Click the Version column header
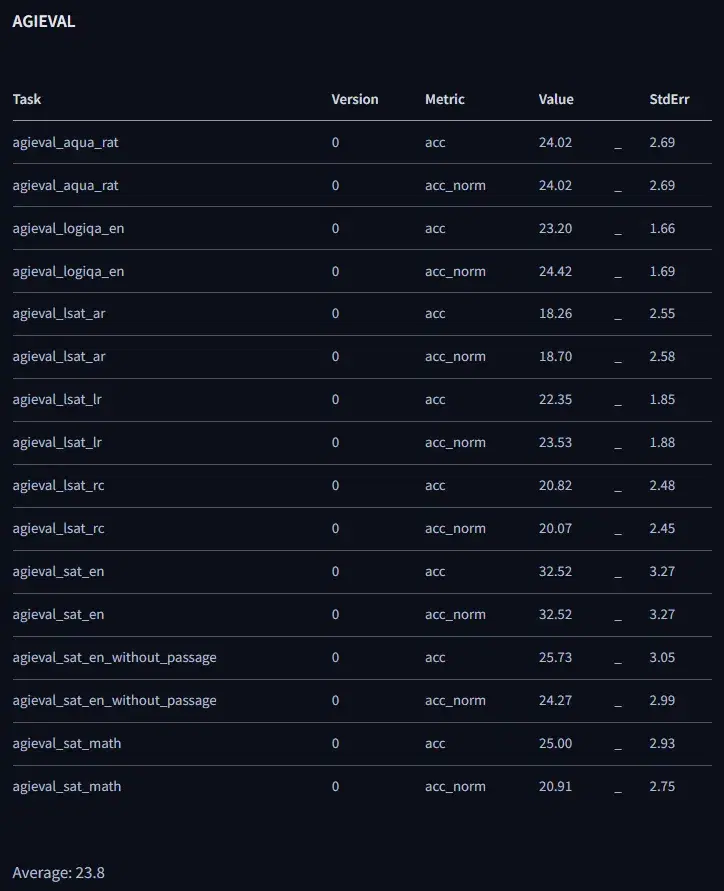The image size is (724, 891). [x=355, y=99]
